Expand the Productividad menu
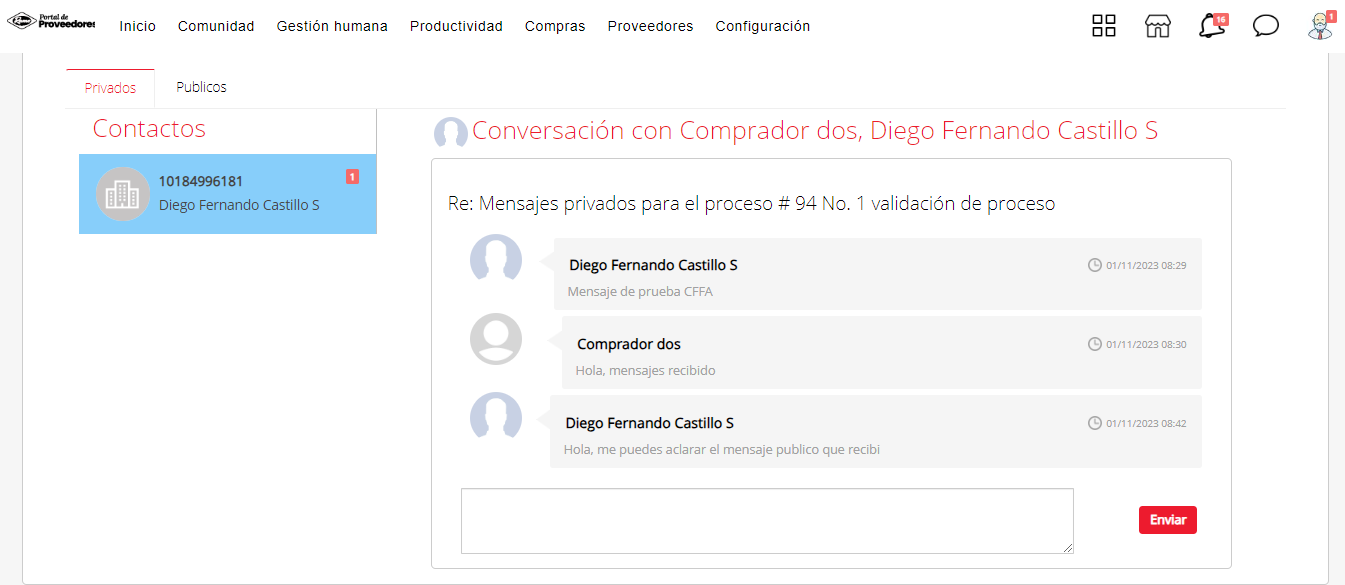The width and height of the screenshot is (1345, 585). coord(456,27)
